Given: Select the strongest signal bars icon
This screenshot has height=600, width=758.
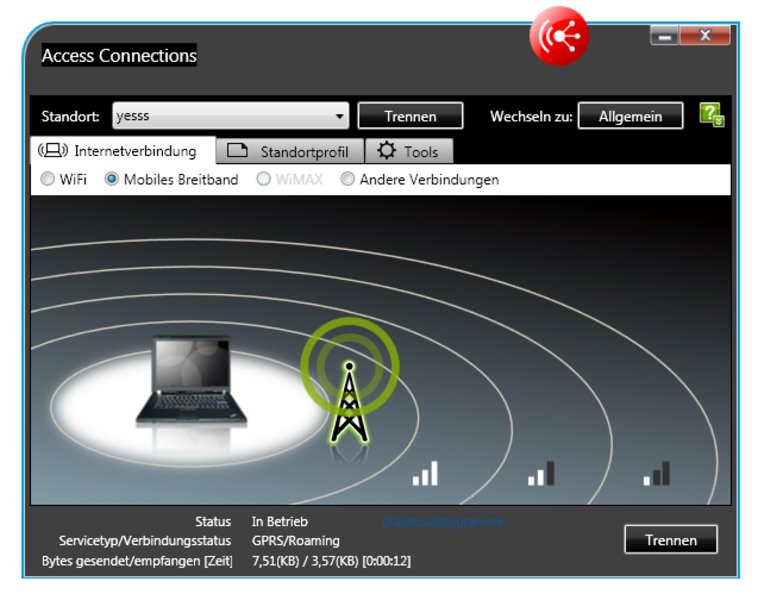Looking at the screenshot, I should tap(425, 473).
